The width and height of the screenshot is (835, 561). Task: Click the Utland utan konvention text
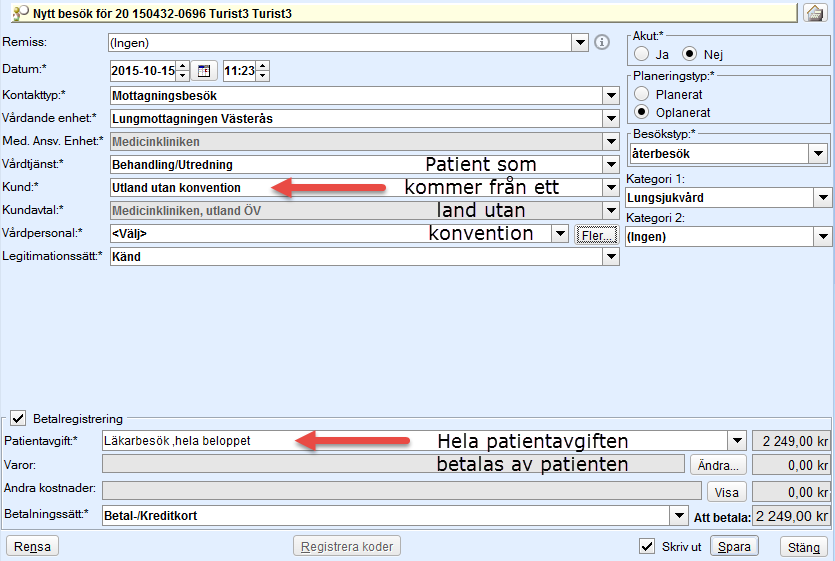point(176,188)
